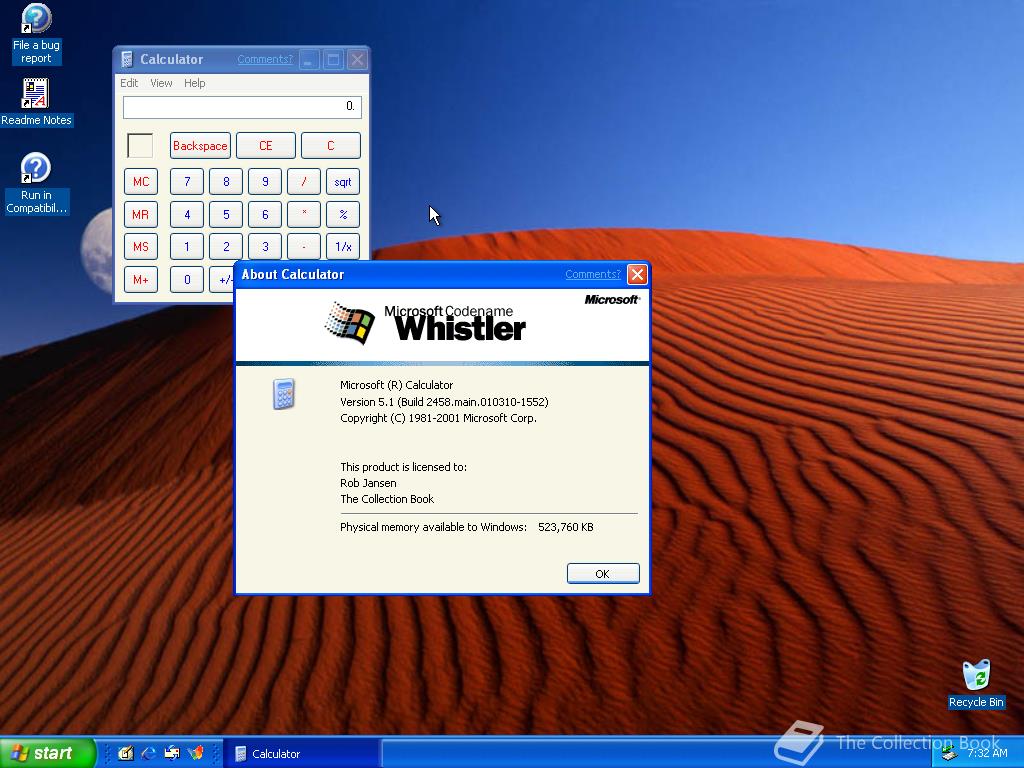Open the Help menu in Calculator
The image size is (1024, 768).
click(195, 83)
